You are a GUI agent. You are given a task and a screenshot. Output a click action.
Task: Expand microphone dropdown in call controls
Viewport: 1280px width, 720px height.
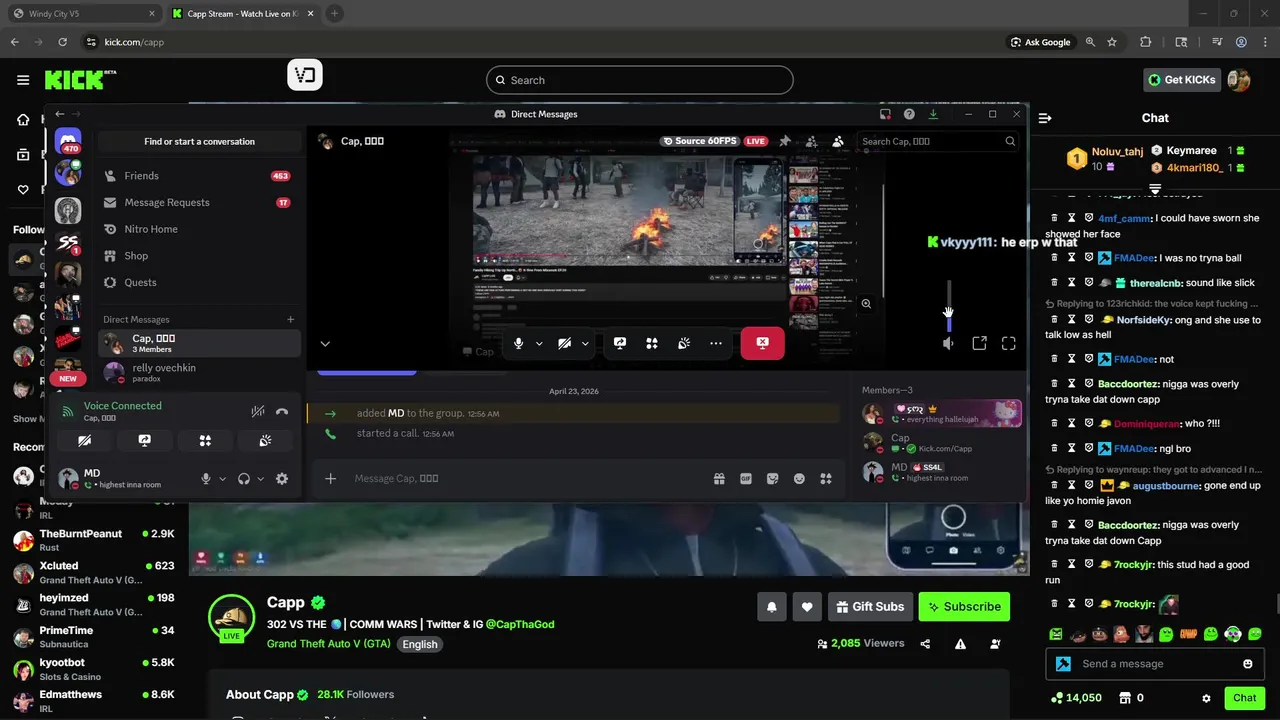tap(539, 343)
